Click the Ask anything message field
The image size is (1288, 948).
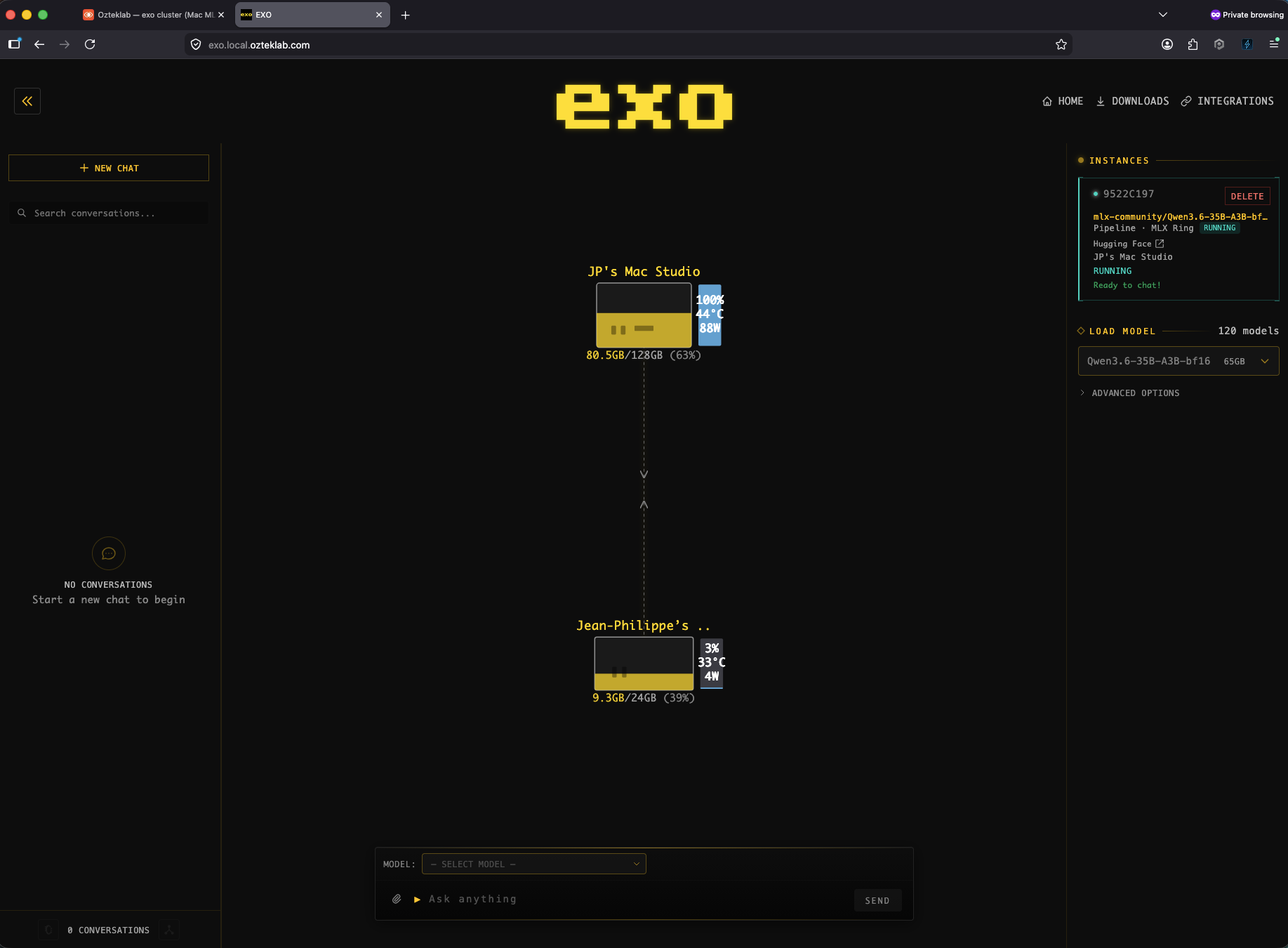632,899
